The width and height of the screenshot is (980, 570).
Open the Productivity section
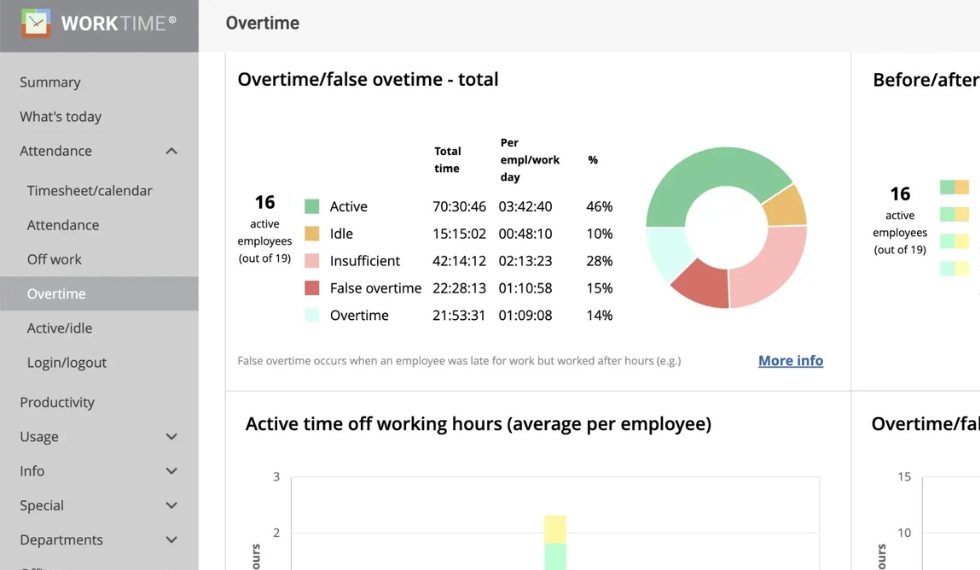(57, 402)
